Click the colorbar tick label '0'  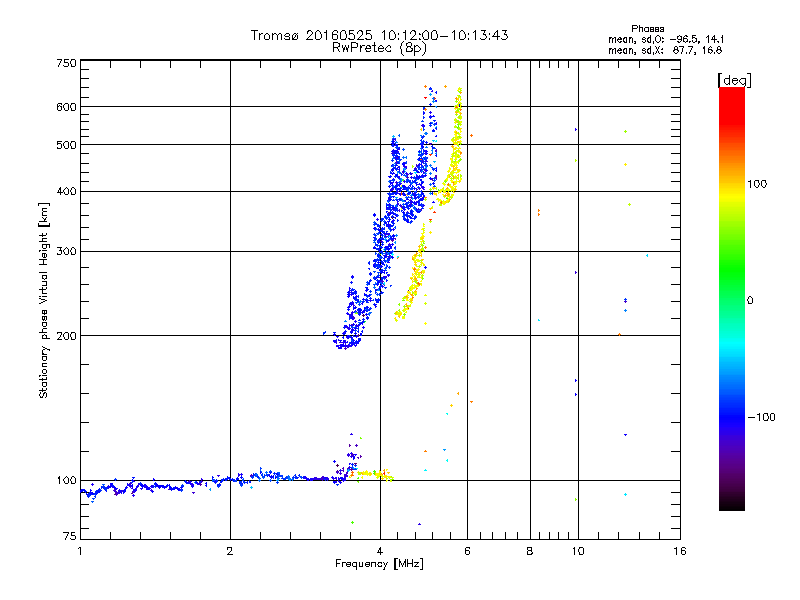click(x=750, y=300)
